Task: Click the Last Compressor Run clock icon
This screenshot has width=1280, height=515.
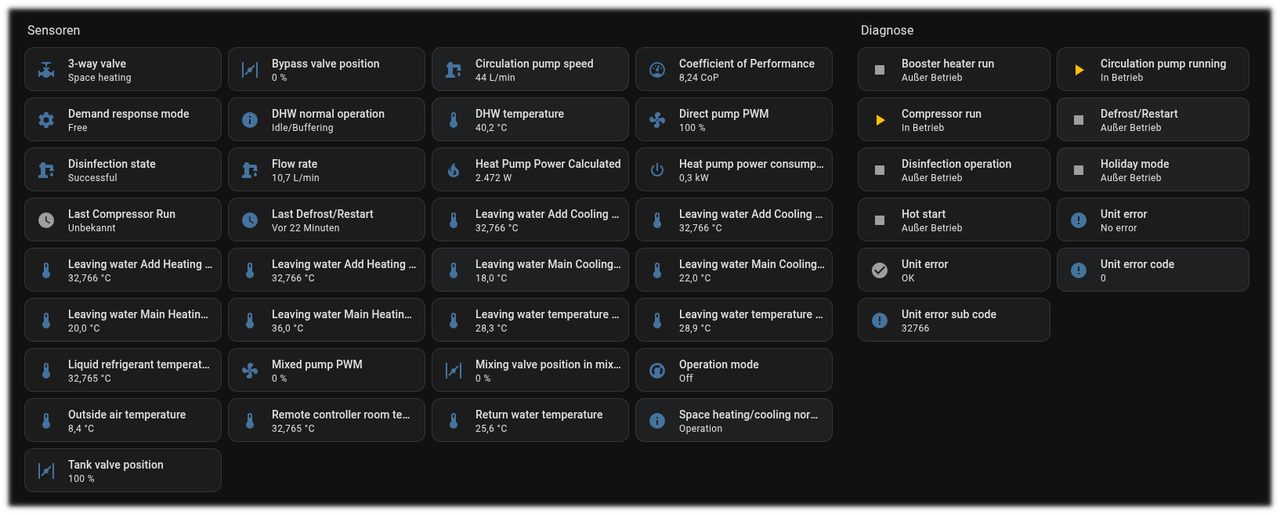Action: click(46, 220)
